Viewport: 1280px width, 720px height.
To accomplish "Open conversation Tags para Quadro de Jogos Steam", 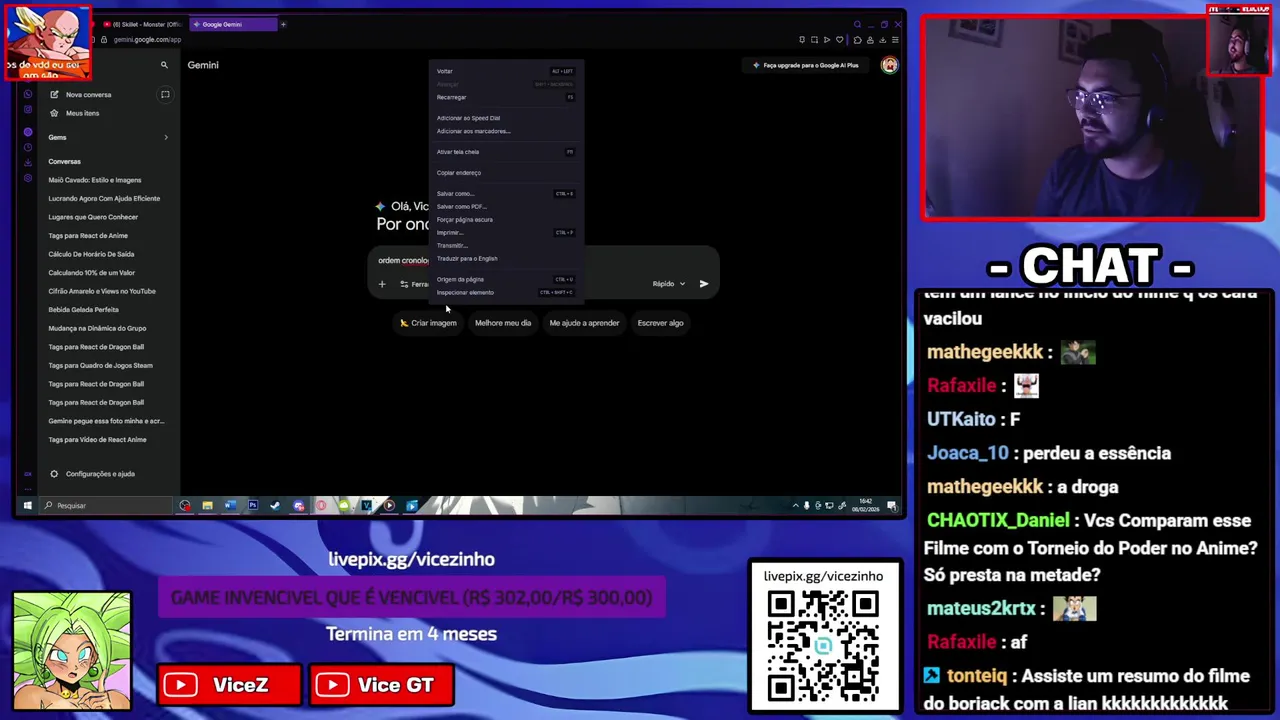I will 100,365.
